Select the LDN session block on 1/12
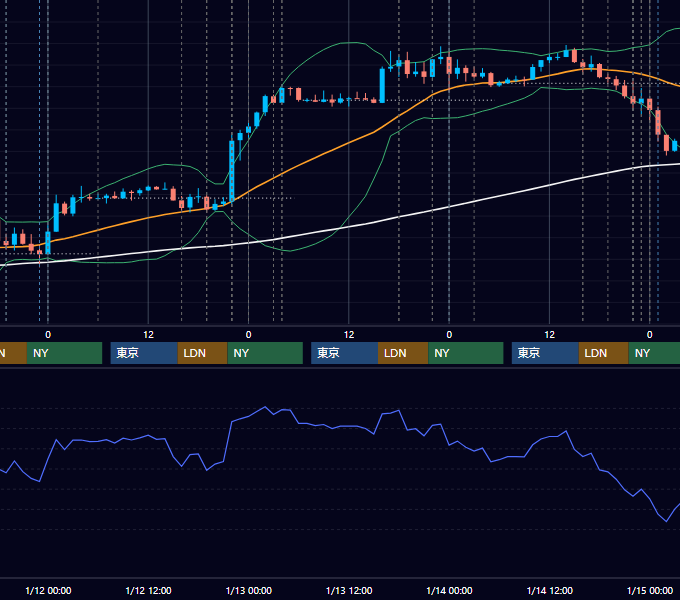The image size is (680, 600). tap(203, 353)
